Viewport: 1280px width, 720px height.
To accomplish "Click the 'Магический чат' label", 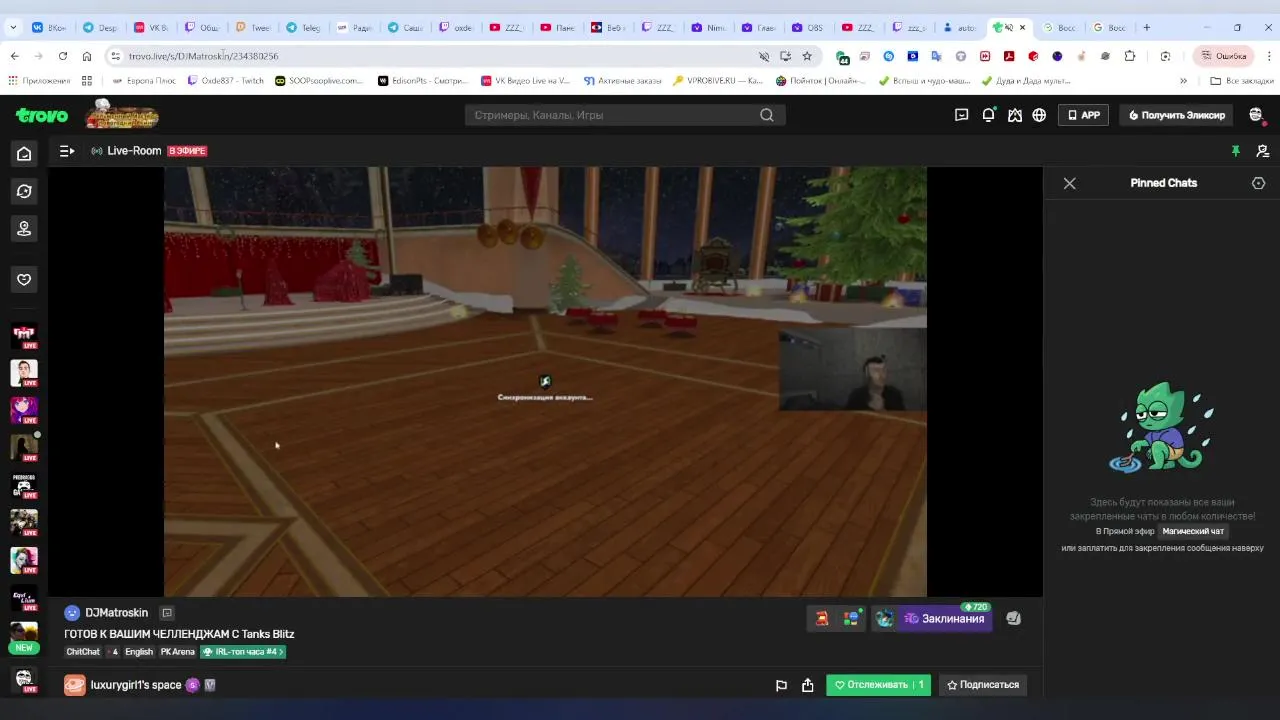I will click(x=1193, y=531).
